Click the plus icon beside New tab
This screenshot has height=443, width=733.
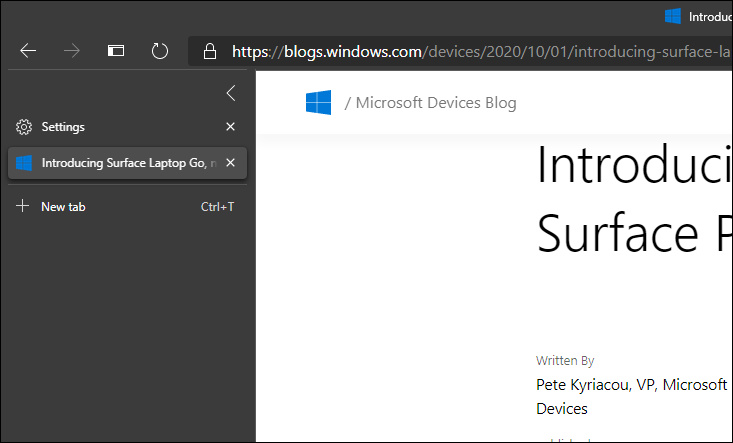click(x=22, y=206)
